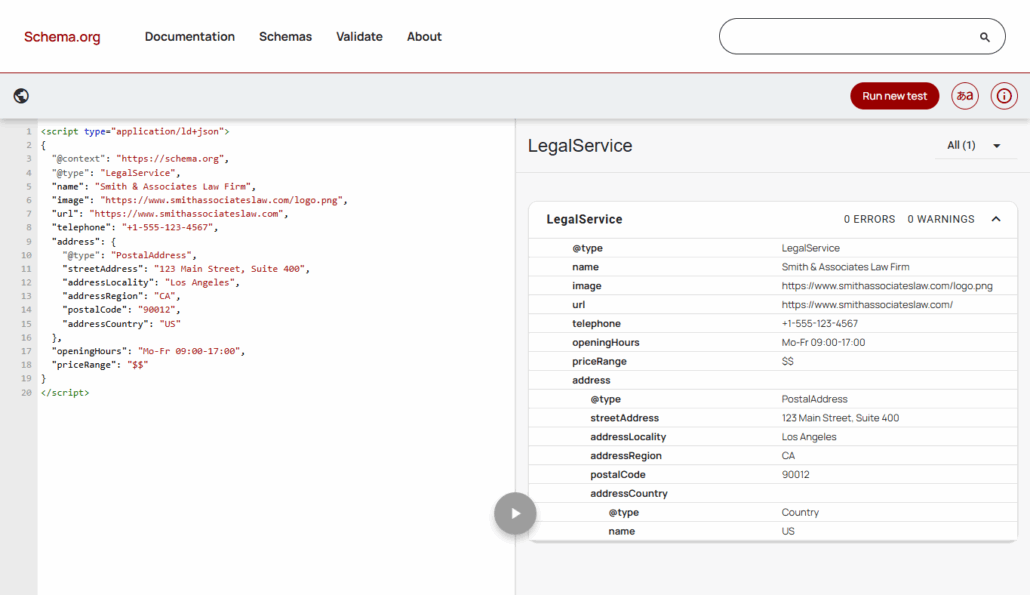
Task: Select the logo.png image URL value
Action: click(886, 286)
